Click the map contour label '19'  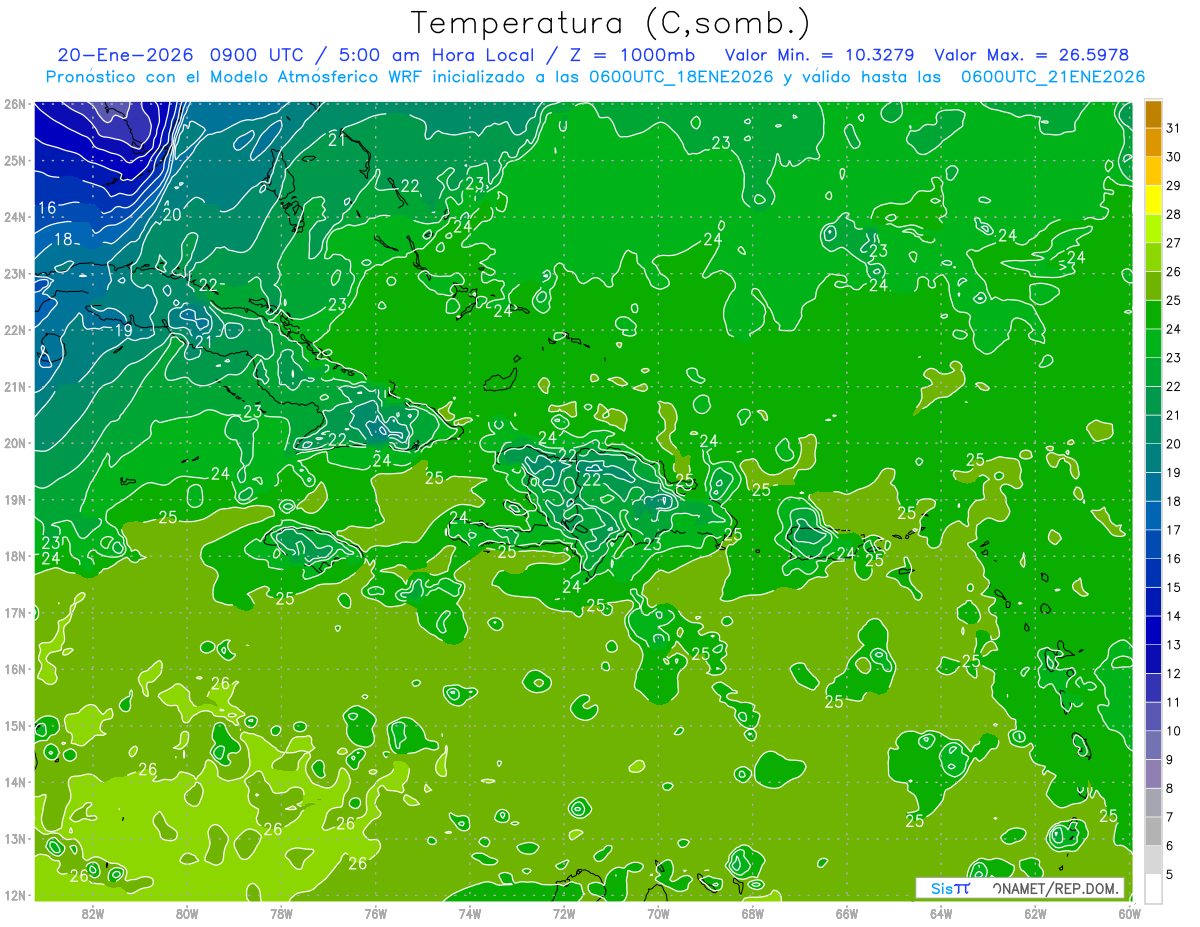coord(124,331)
